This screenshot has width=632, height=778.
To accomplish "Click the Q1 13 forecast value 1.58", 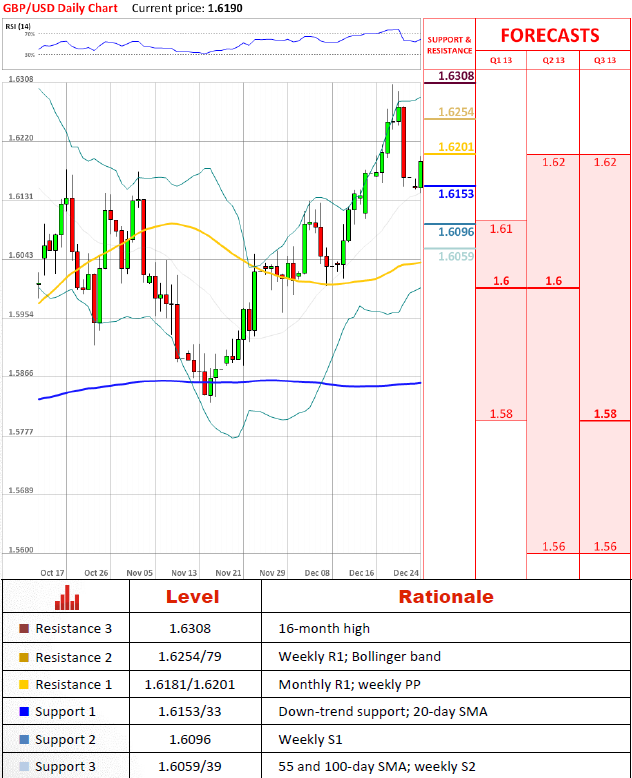I will (501, 414).
